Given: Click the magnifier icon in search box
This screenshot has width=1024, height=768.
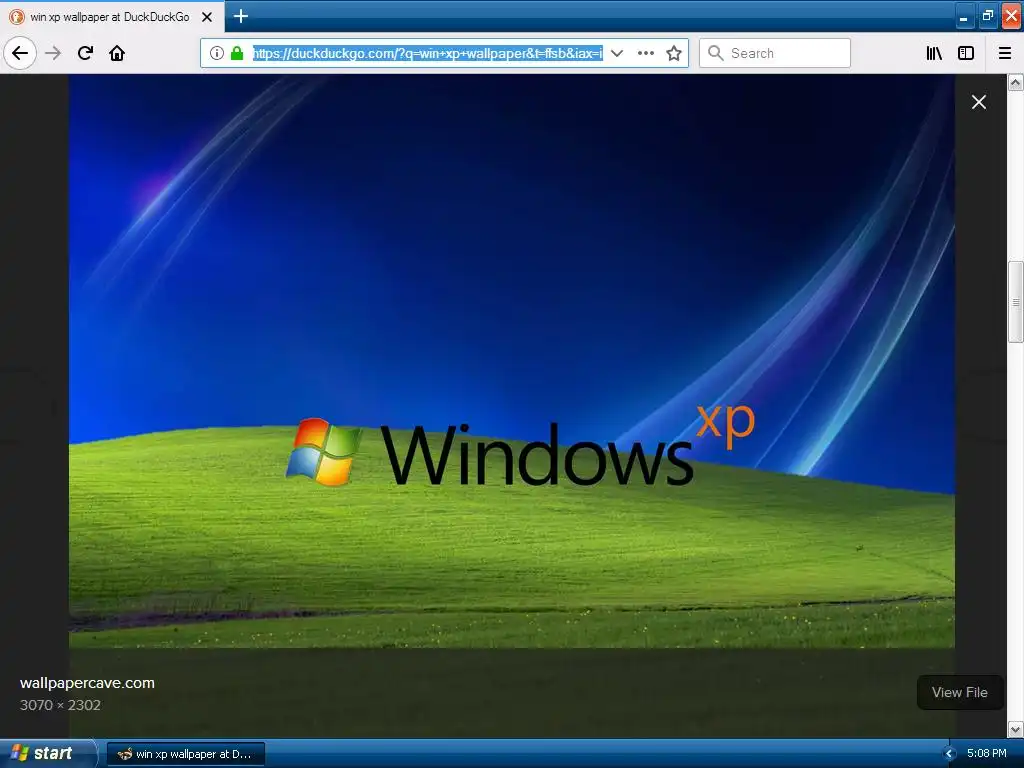Looking at the screenshot, I should tap(716, 53).
